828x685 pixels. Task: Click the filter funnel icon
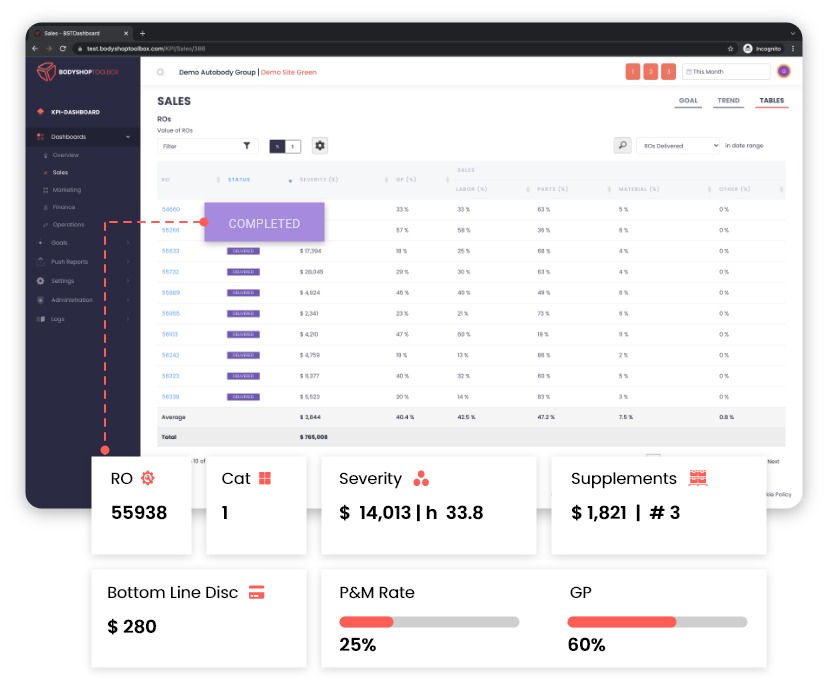pyautogui.click(x=247, y=146)
